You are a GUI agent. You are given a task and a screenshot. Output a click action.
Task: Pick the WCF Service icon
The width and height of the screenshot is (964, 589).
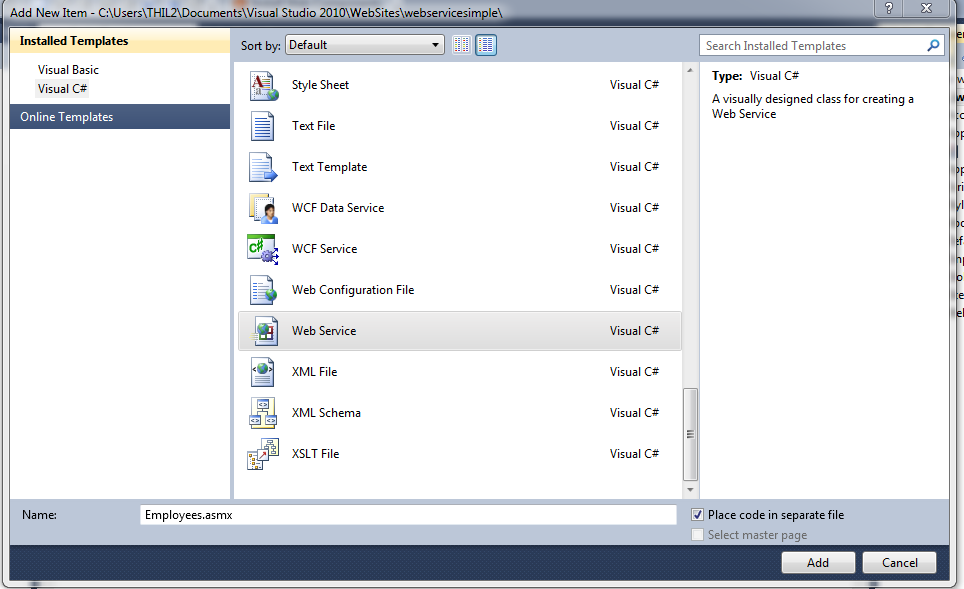[x=262, y=250]
